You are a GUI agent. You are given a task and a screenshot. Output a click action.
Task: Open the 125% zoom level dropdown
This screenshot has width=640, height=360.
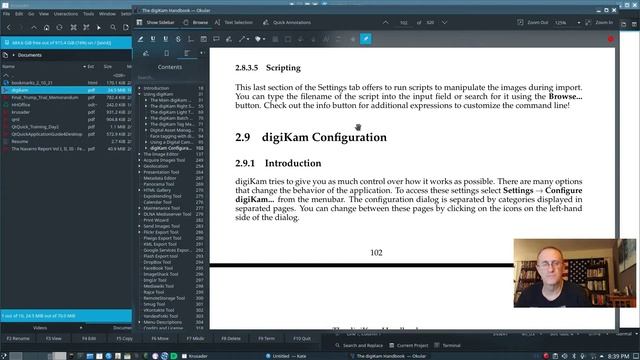point(567,23)
